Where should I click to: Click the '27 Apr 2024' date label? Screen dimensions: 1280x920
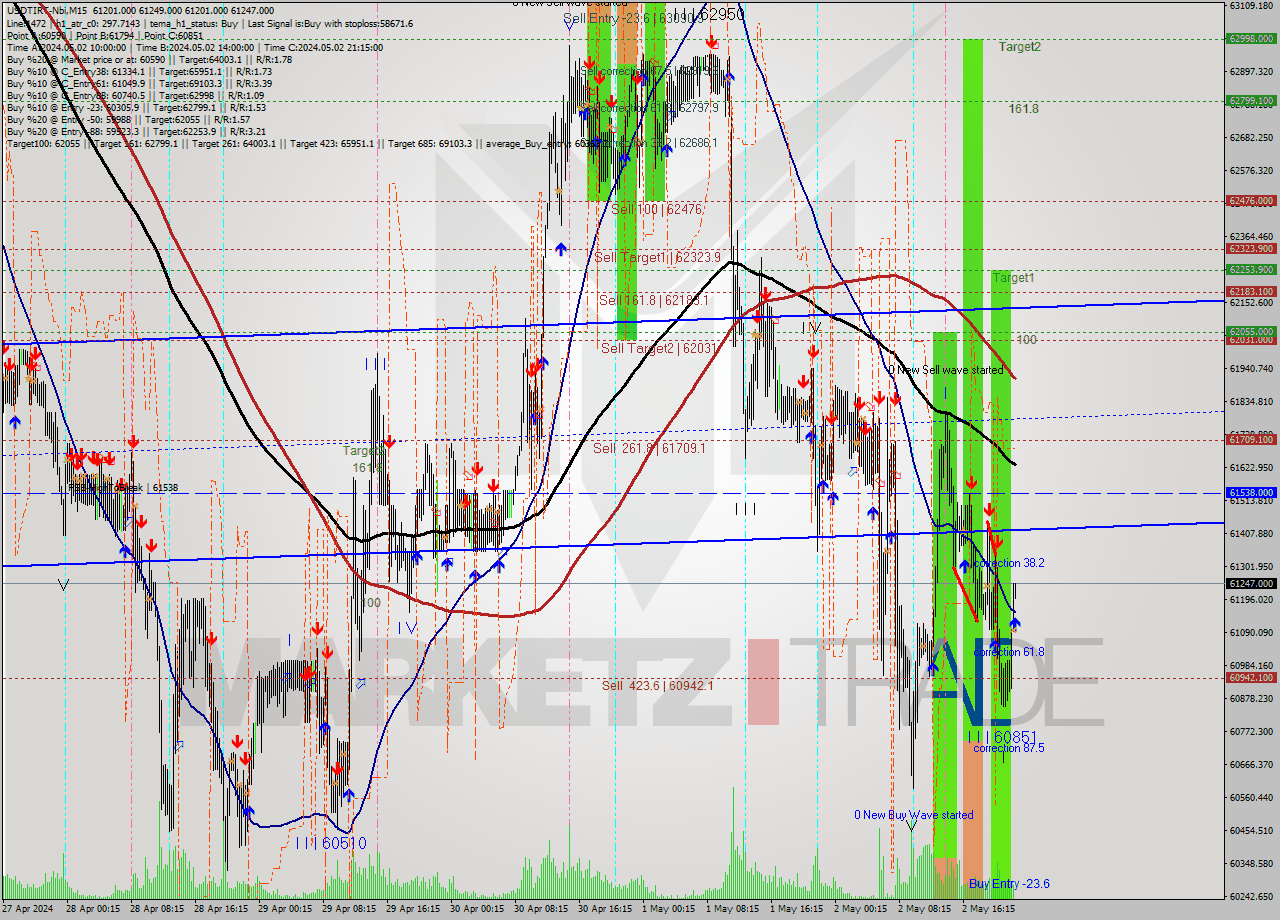28,909
